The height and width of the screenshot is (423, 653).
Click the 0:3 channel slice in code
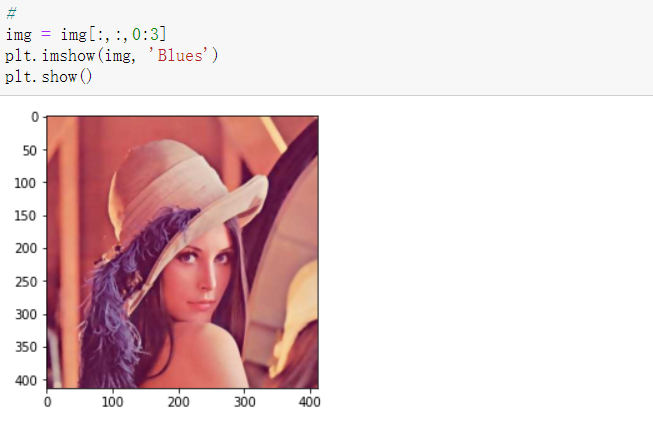click(x=145, y=34)
